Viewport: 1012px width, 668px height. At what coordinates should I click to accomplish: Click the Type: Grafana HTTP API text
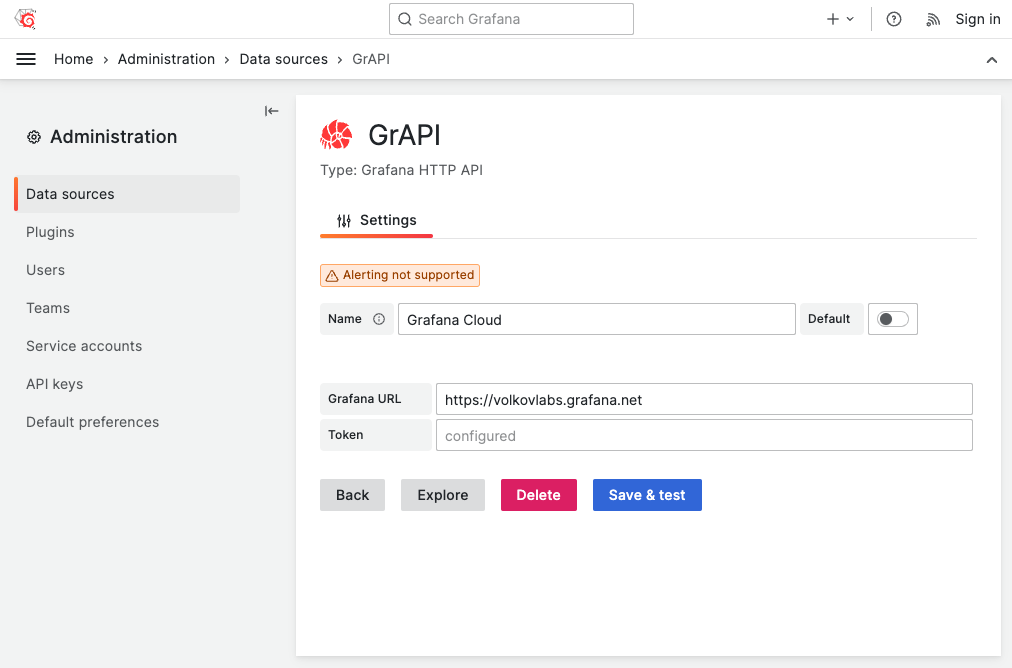coord(401,170)
